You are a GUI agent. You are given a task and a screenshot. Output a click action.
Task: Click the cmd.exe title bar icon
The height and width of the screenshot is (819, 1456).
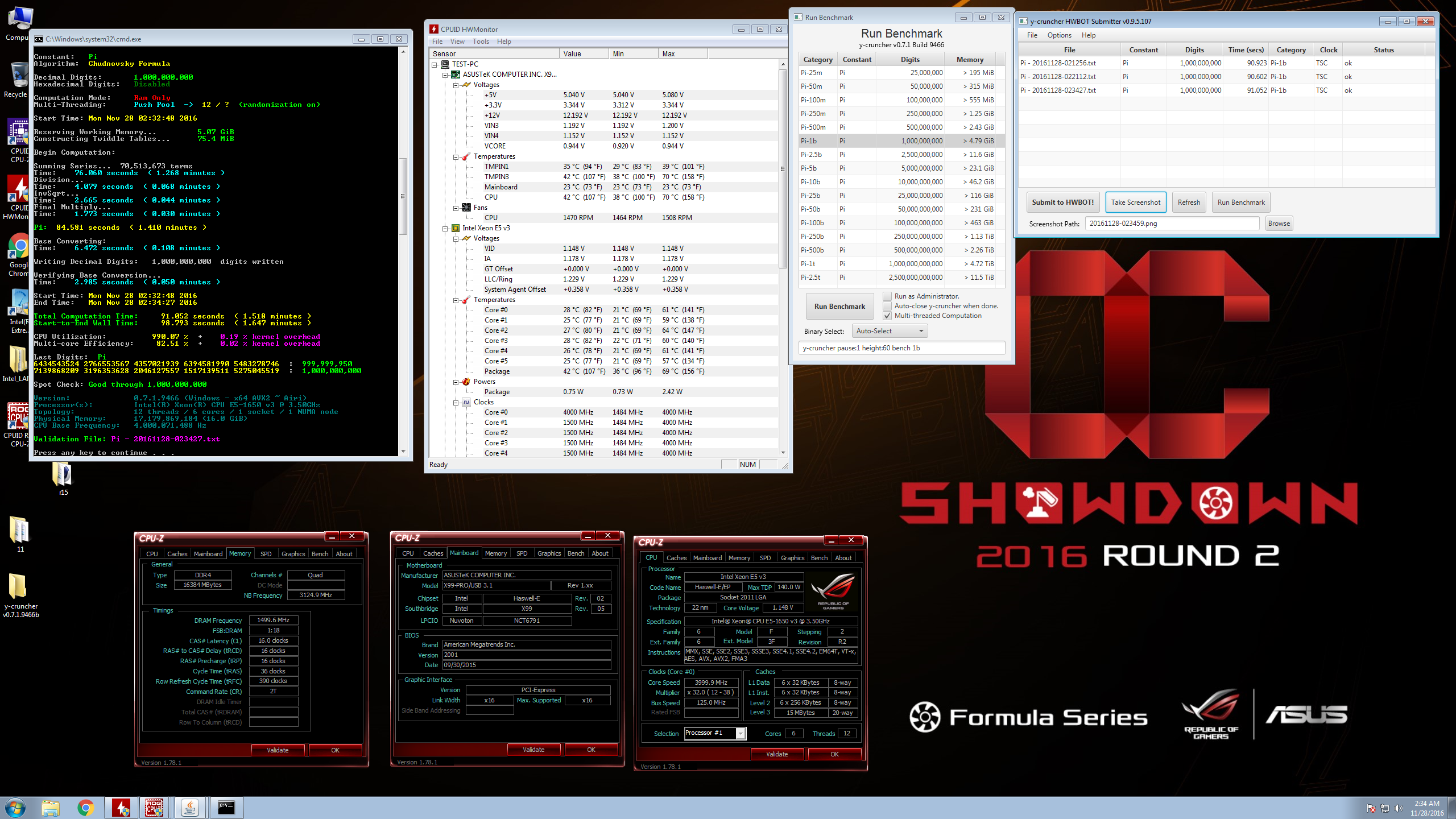click(39, 39)
